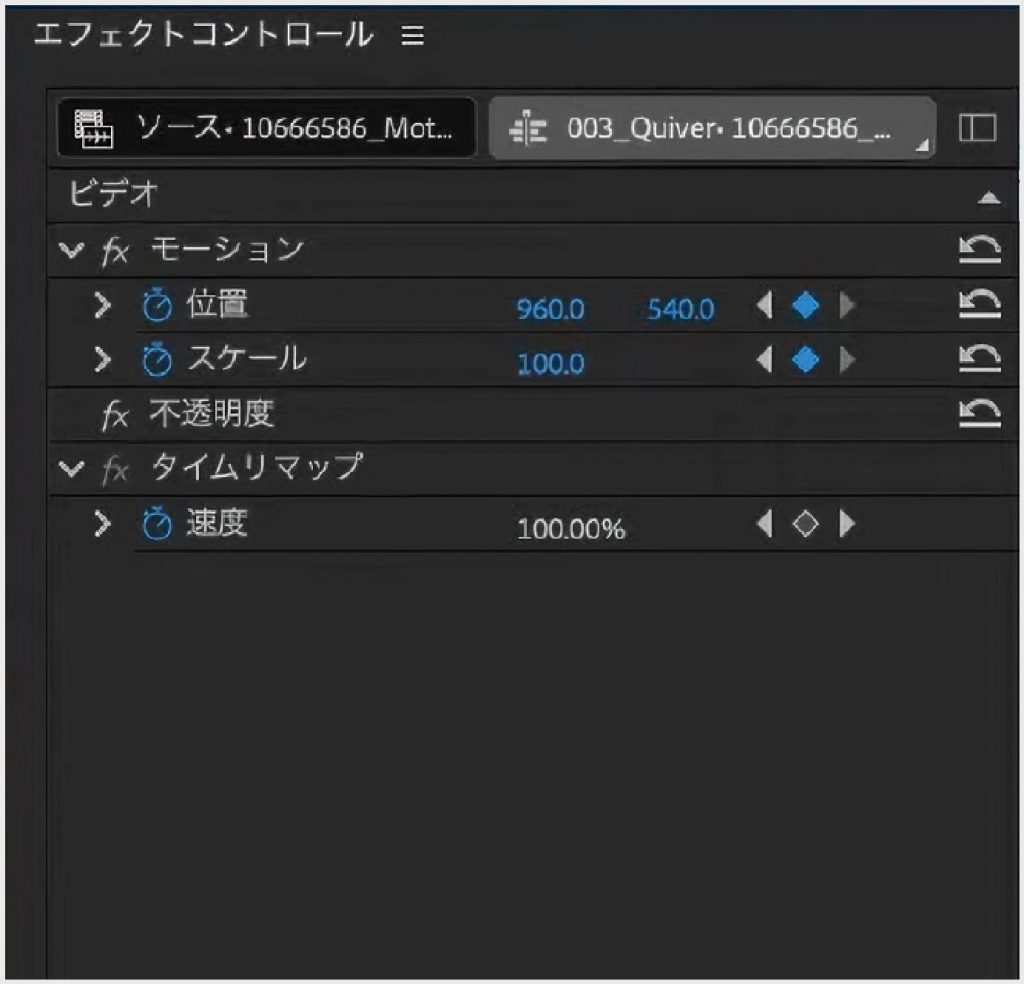
Task: Reset the Opacity effect
Action: pyautogui.click(x=980, y=414)
